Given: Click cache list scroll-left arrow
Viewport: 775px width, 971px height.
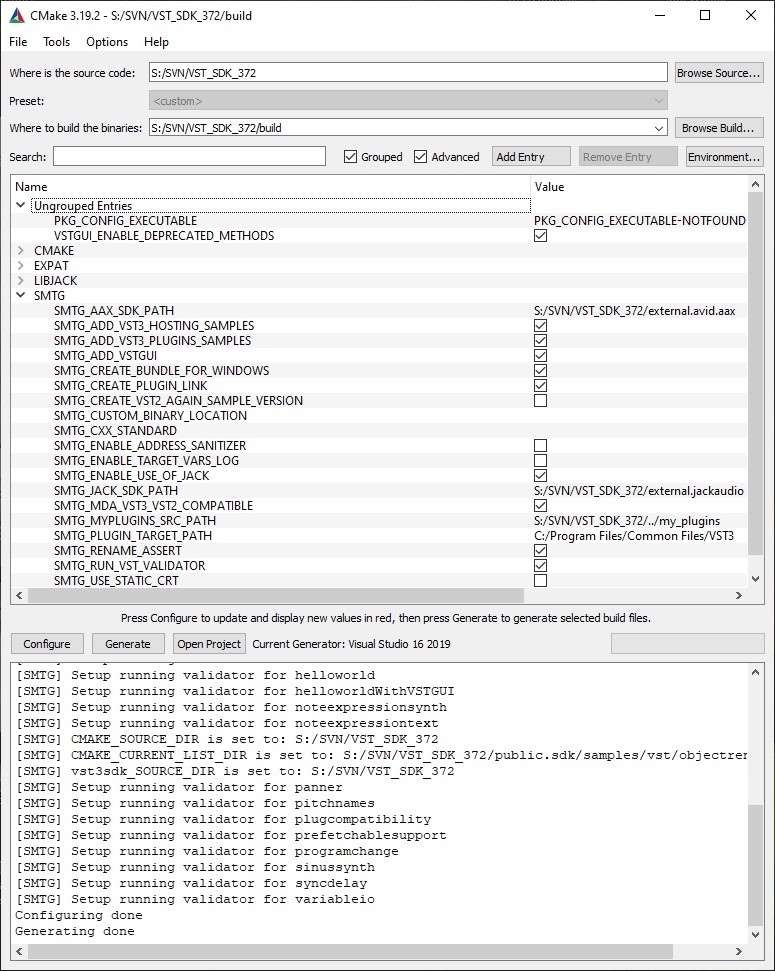Looking at the screenshot, I should (x=19, y=595).
